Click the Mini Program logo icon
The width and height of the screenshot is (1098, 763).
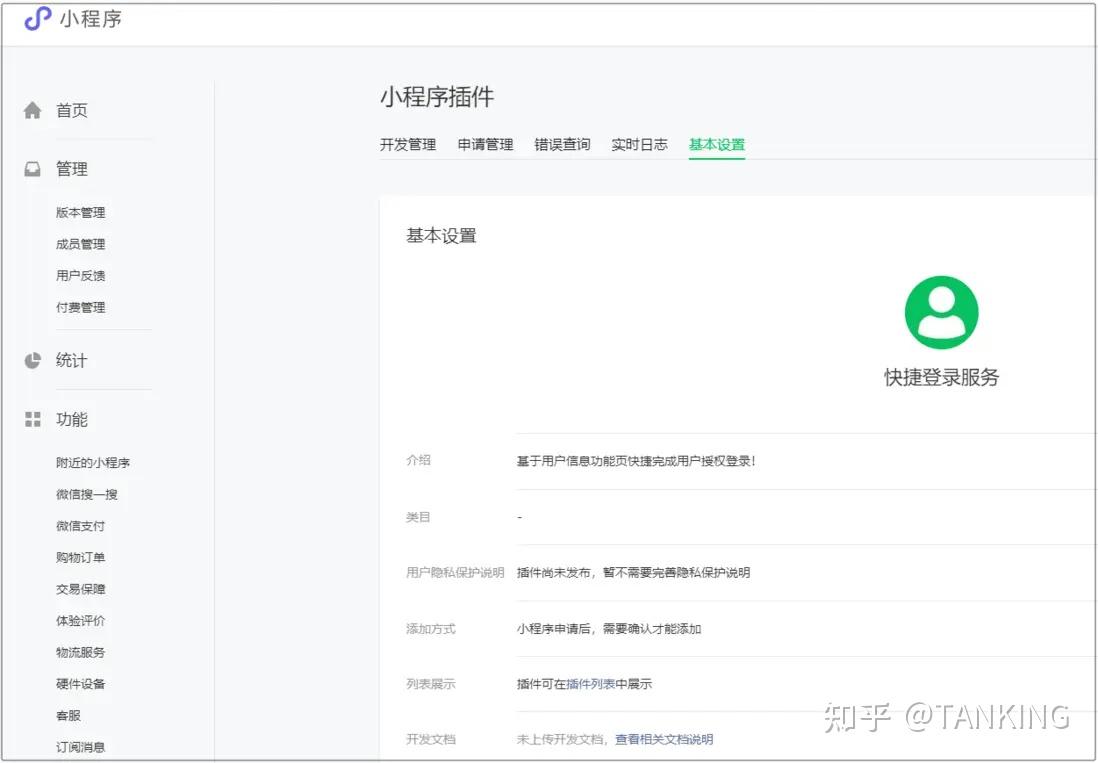point(38,18)
